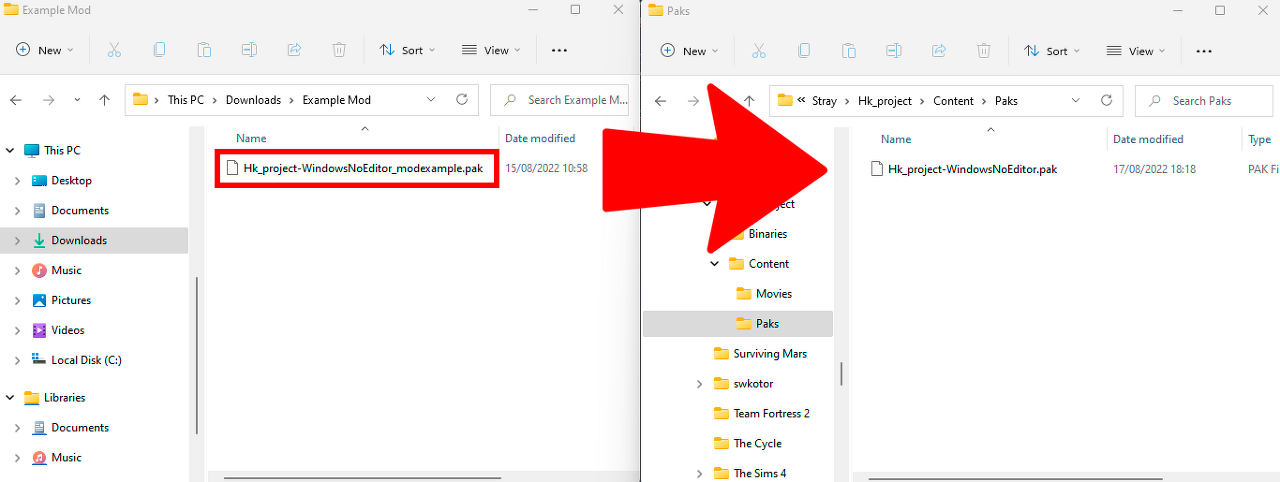Expand Downloads node in navigation pane
Screen dimensions: 1280x482
(x=17, y=240)
